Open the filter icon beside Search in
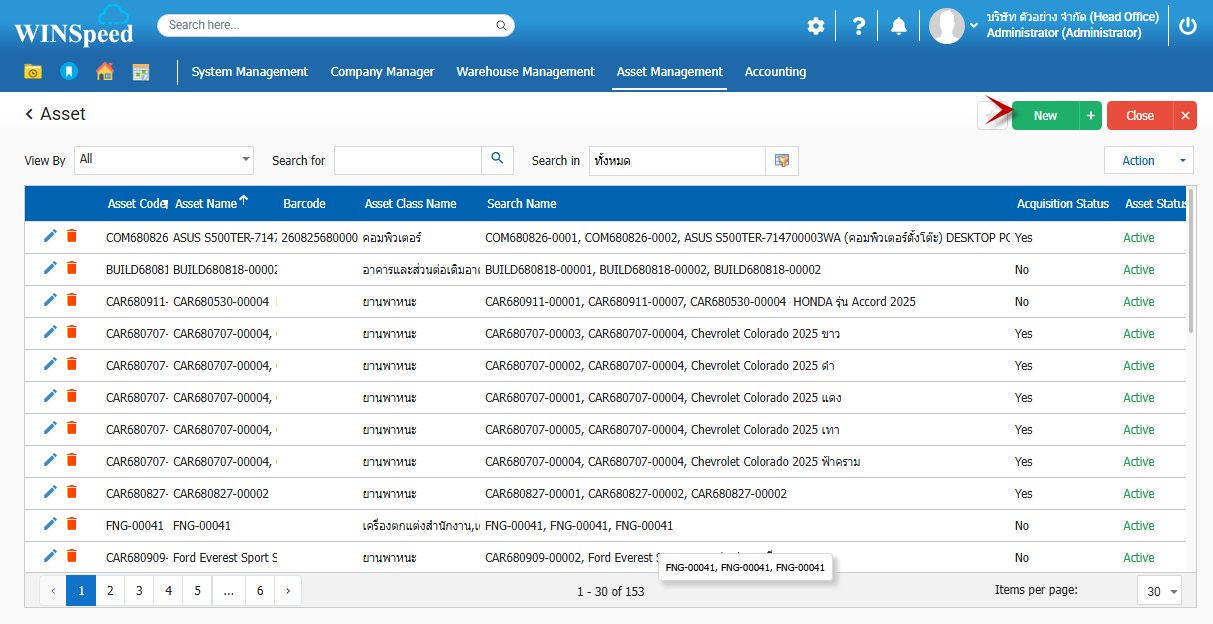This screenshot has width=1213, height=624. [782, 161]
